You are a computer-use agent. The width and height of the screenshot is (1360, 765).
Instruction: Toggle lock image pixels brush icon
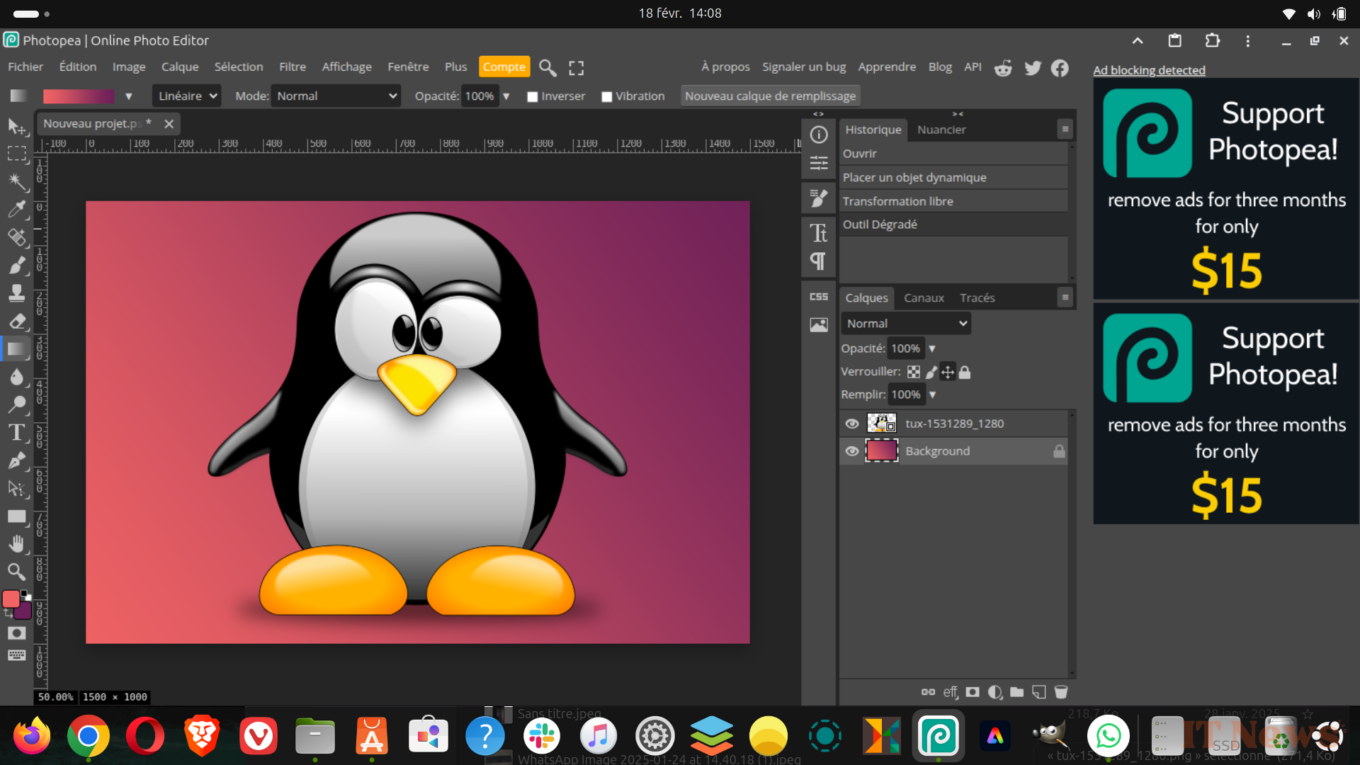931,372
